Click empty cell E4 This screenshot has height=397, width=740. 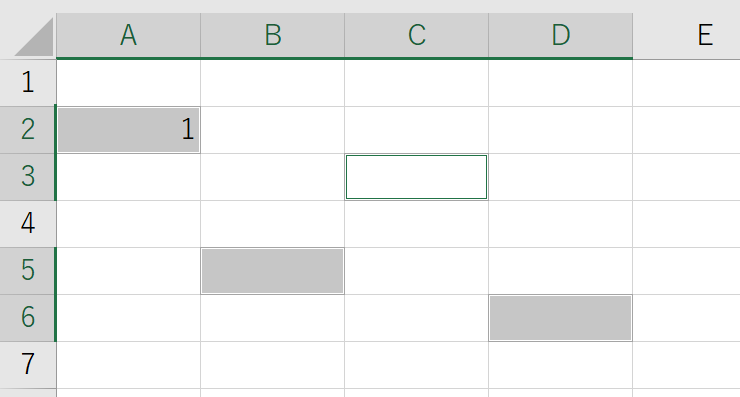(x=687, y=224)
